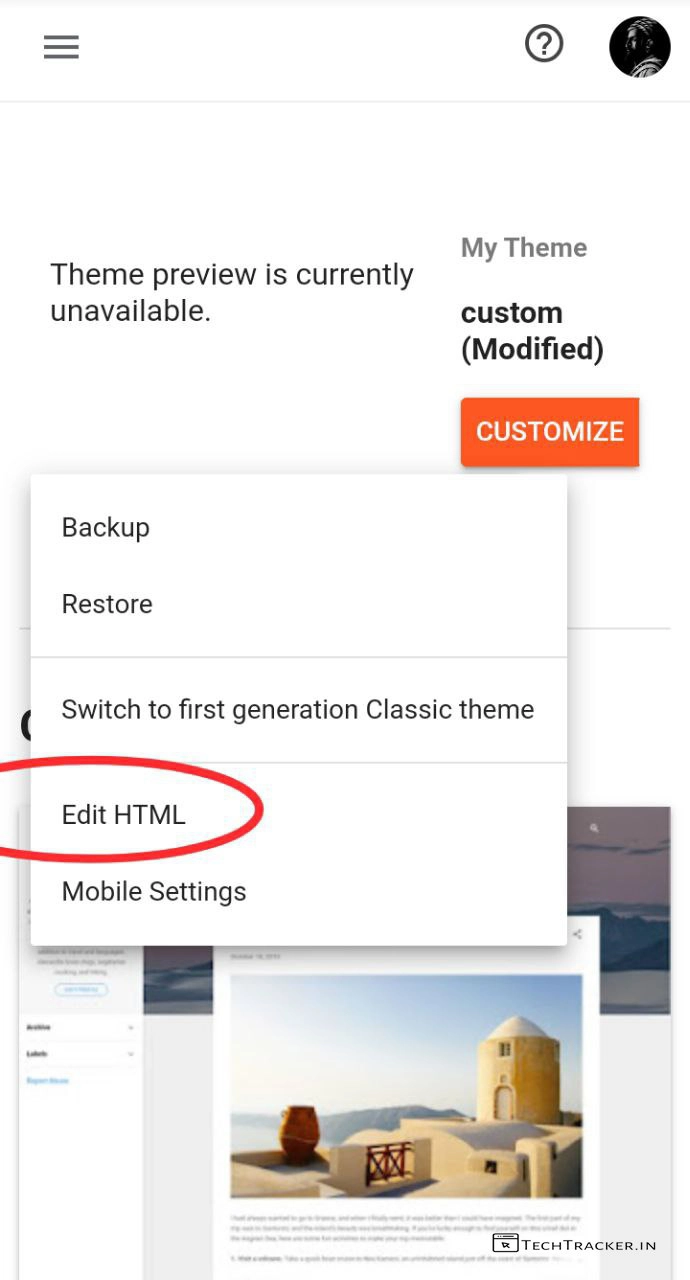Viewport: 690px width, 1280px height.
Task: Click the custom (Modified) theme name
Action: pos(532,331)
